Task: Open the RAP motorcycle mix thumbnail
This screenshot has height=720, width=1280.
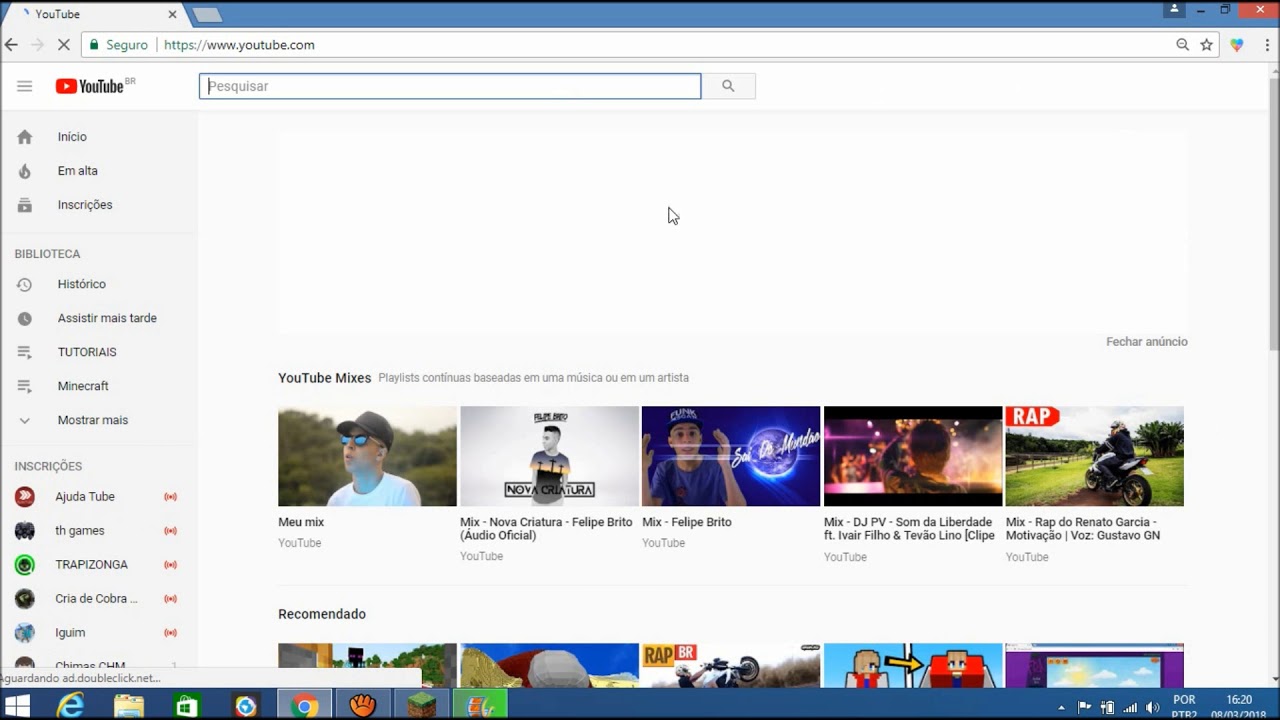Action: (1095, 456)
